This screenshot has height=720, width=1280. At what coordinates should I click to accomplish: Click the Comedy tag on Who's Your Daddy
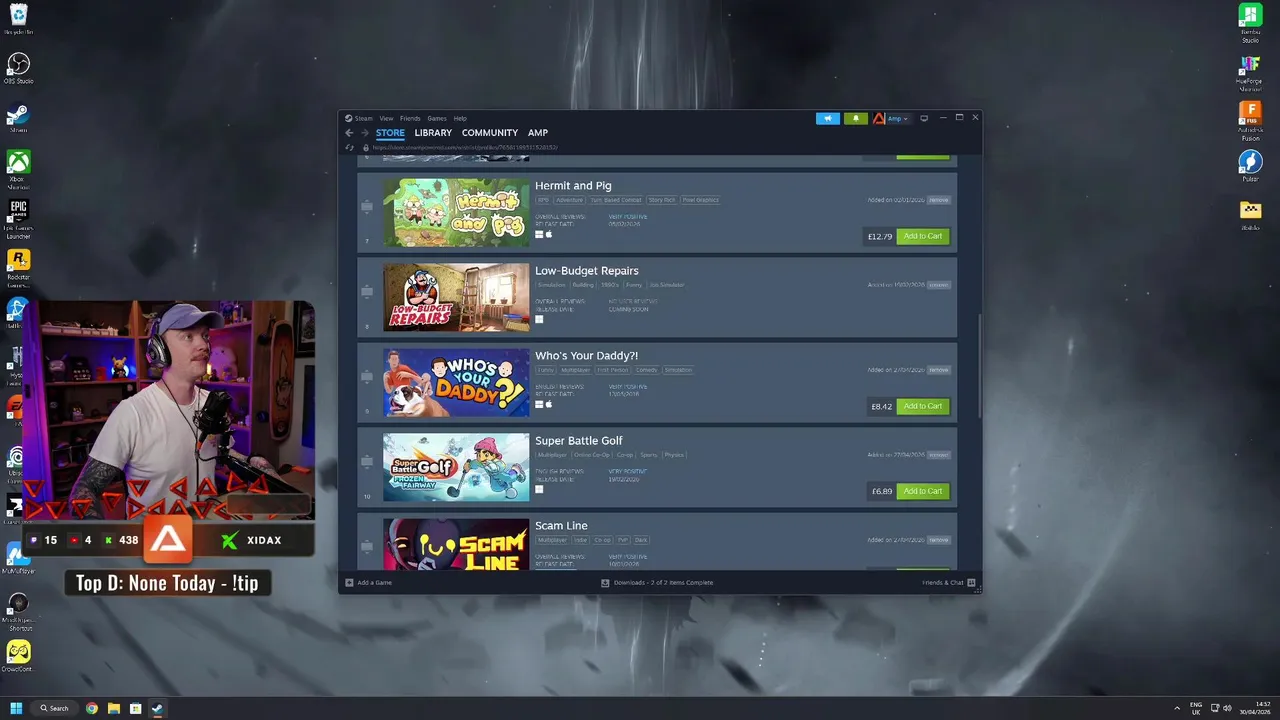coord(646,370)
